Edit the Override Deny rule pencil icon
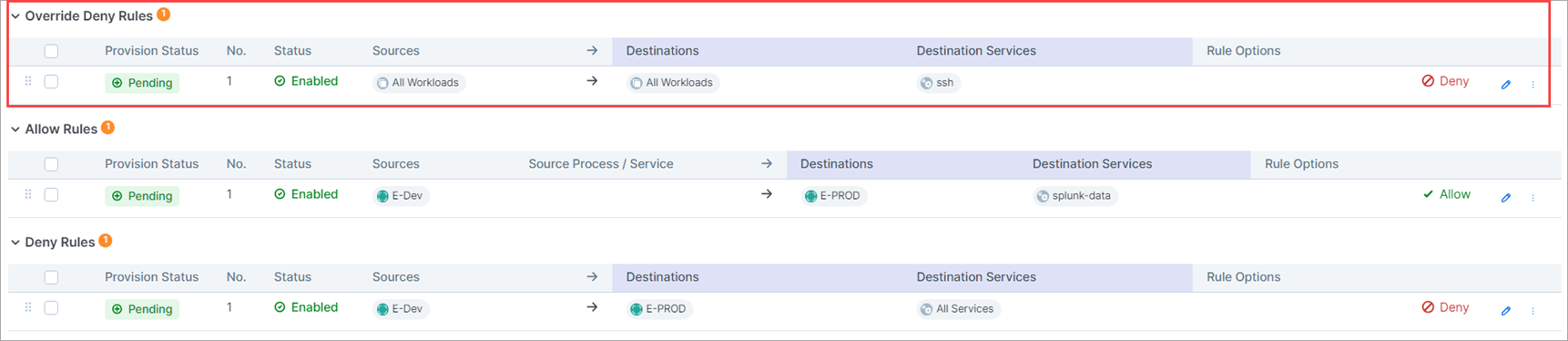1568x341 pixels. 1506,84
